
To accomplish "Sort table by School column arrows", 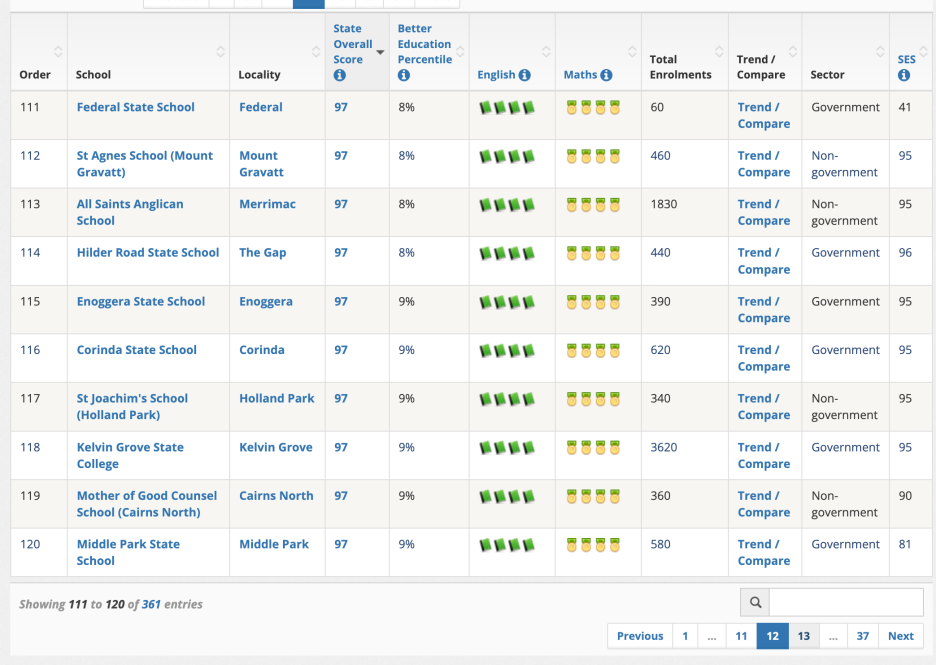I will (x=220, y=52).
